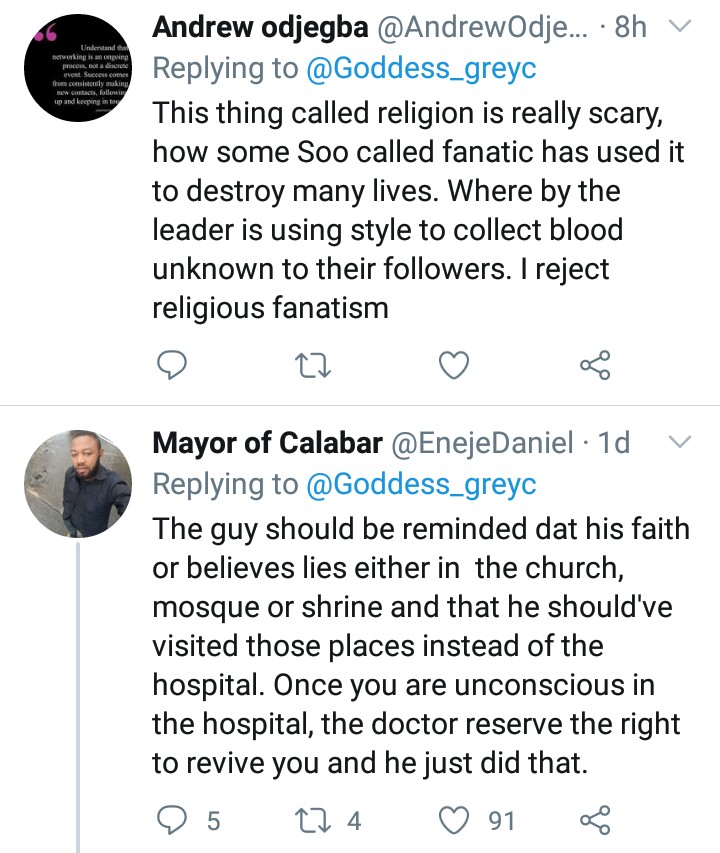Screen dimensions: 720x853
Task: Like Mayor of Calabar's tweet
Action: (x=455, y=821)
